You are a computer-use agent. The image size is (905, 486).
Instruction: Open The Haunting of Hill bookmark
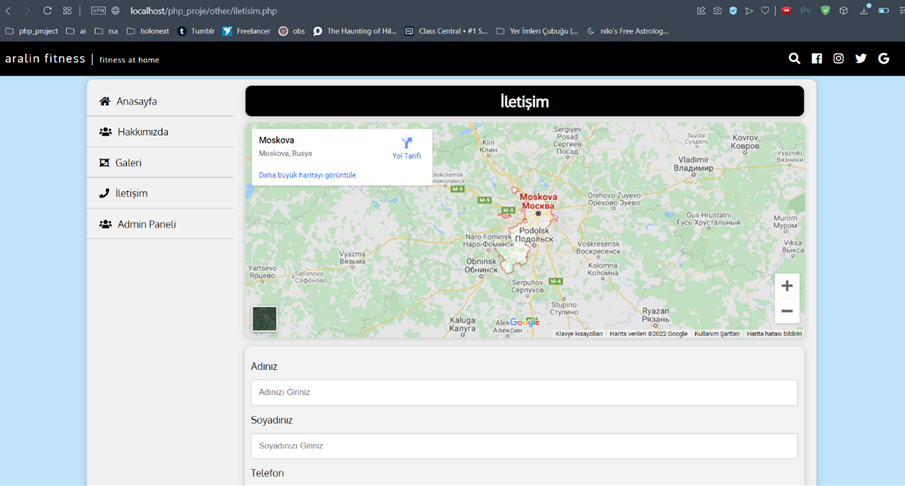click(354, 31)
